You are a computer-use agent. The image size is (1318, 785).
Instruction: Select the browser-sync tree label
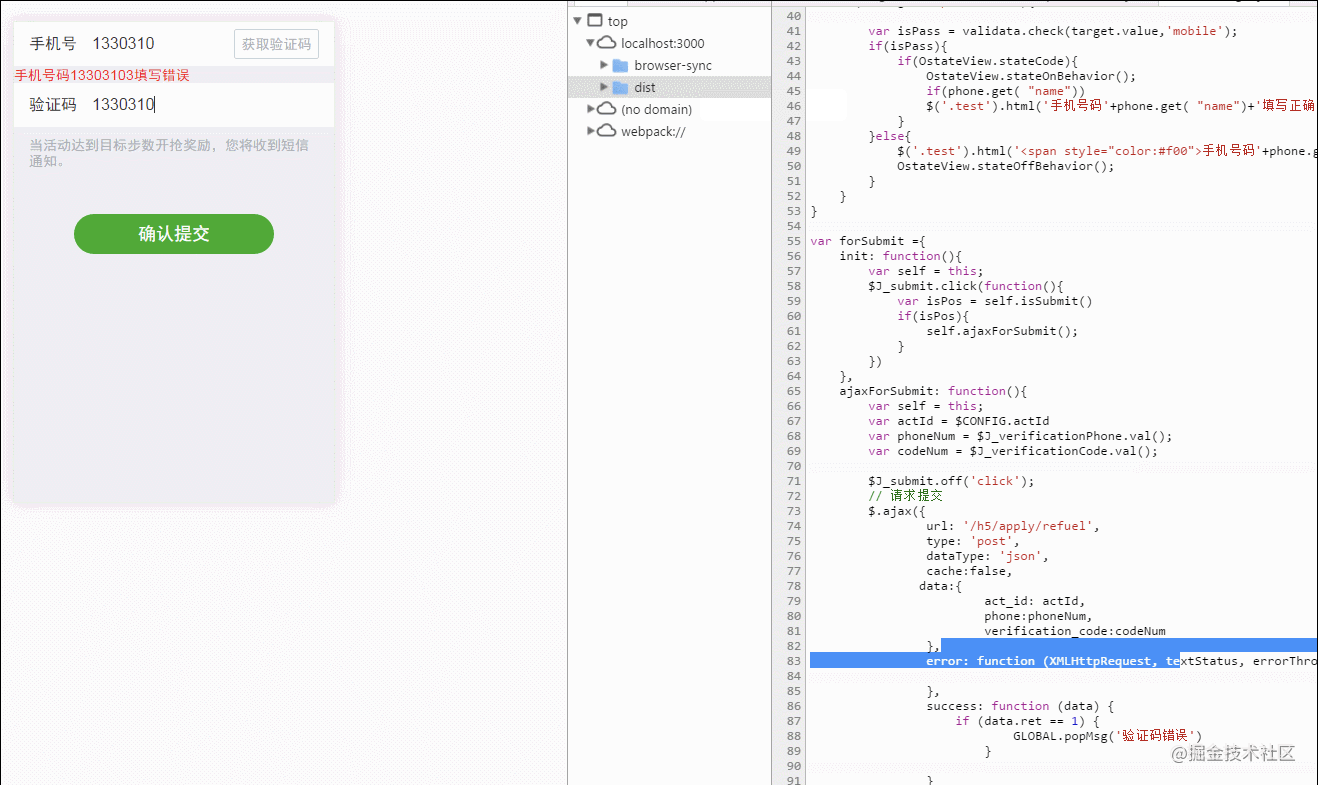click(673, 65)
